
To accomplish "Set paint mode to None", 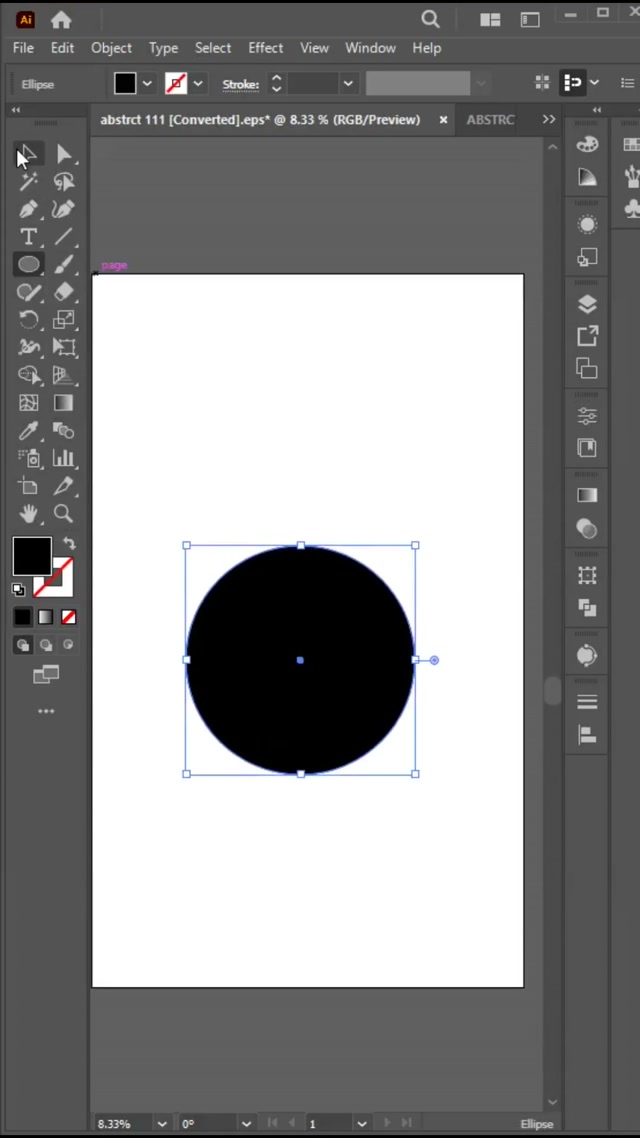I will pyautogui.click(x=68, y=617).
